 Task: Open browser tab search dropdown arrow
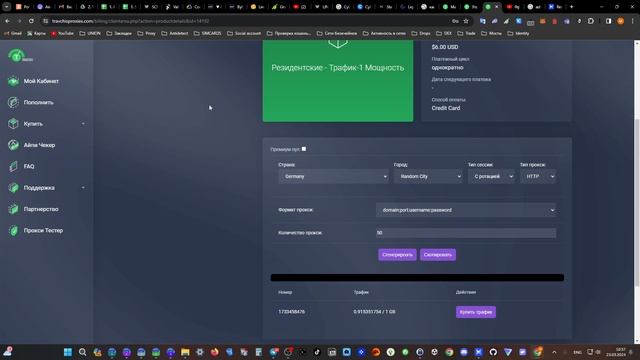[x=7, y=7]
